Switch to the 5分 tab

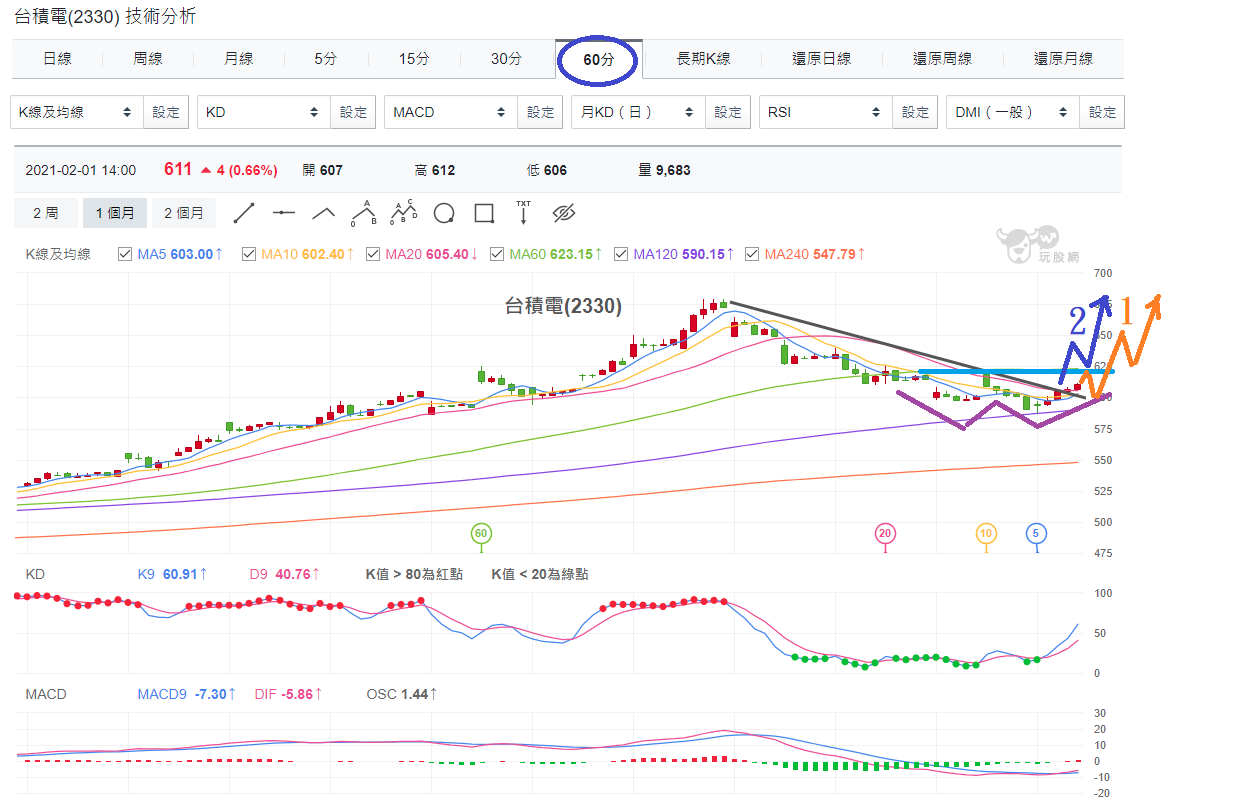tap(326, 59)
